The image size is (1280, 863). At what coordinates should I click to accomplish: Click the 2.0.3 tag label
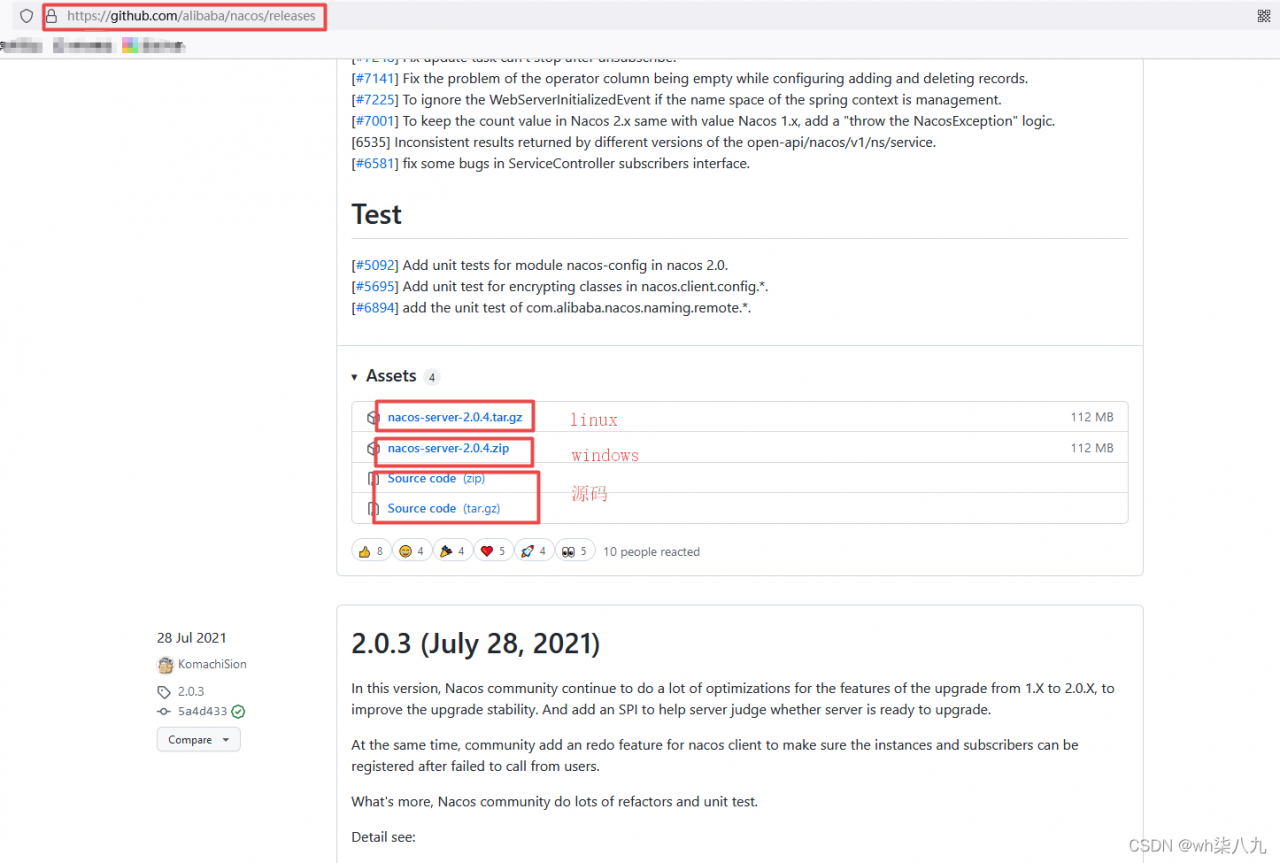tap(190, 691)
